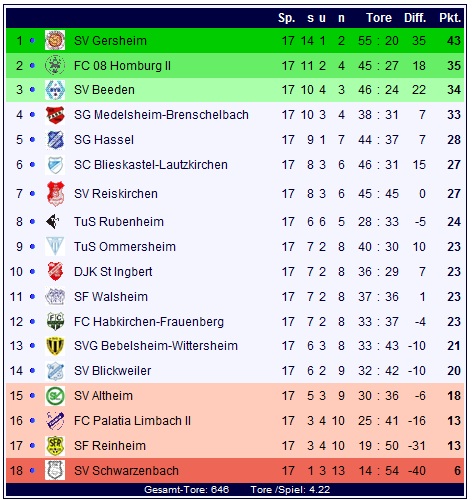
Task: Click the blue dot next to rank 18
Action: [32, 470]
